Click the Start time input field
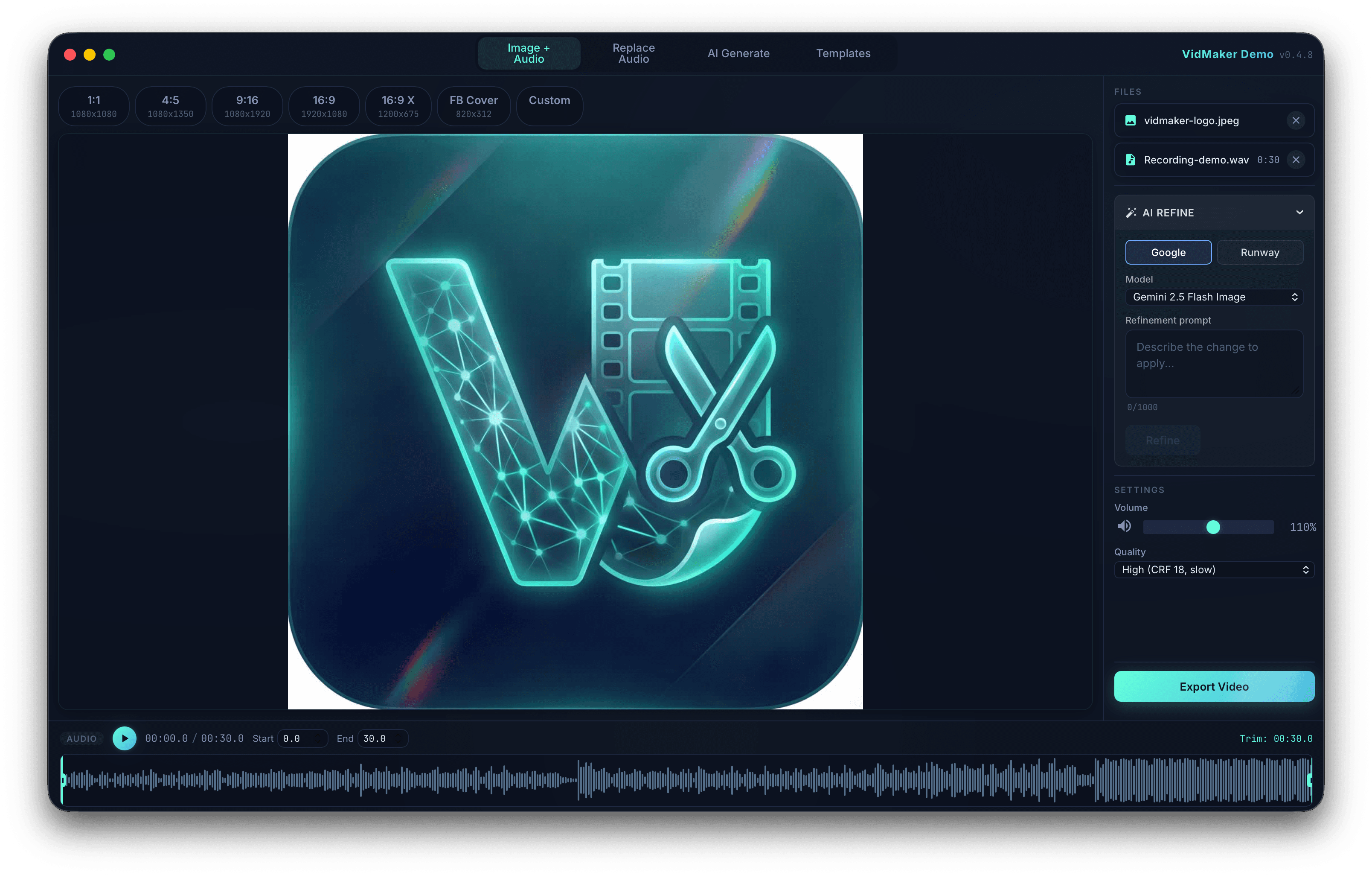Image resolution: width=1372 pixels, height=875 pixels. [302, 738]
